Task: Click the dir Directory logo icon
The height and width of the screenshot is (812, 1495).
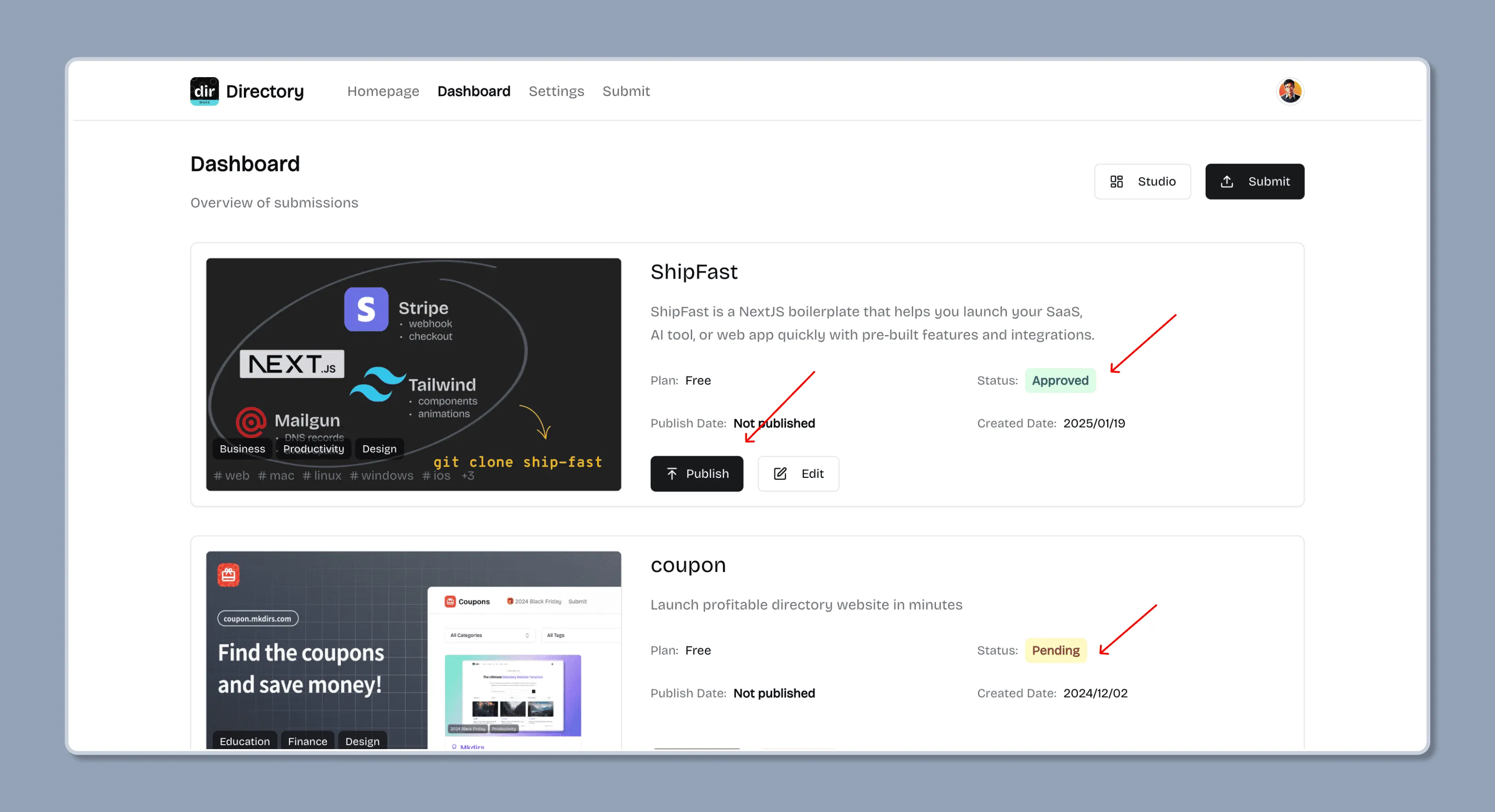Action: 204,91
